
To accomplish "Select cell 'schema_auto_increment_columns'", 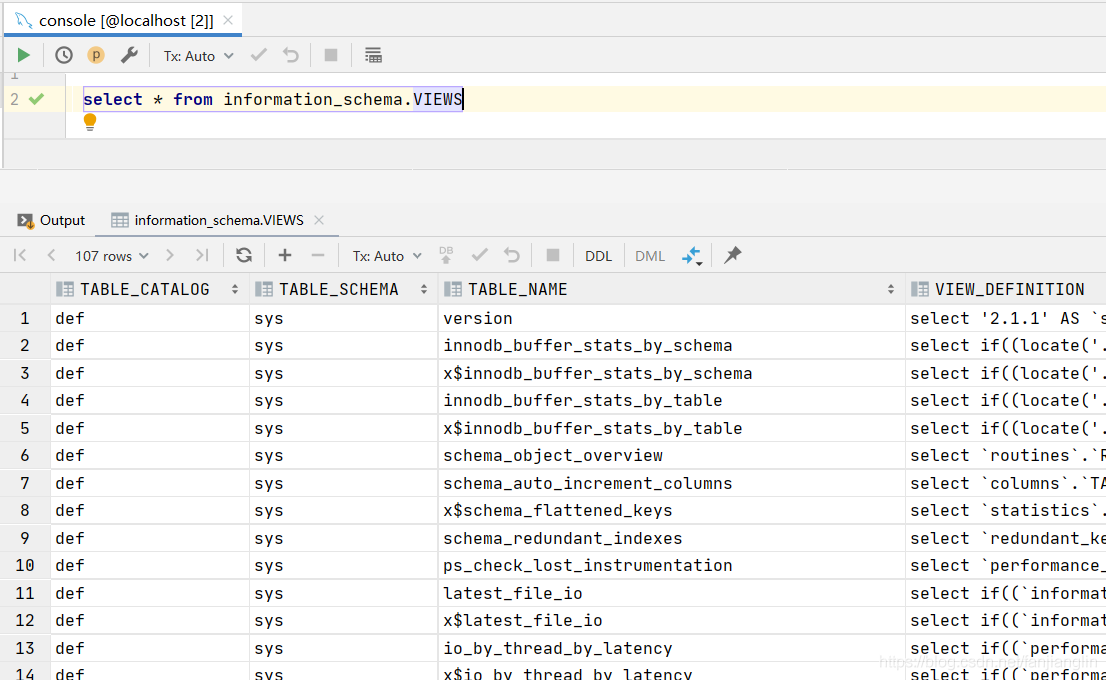I will (671, 483).
